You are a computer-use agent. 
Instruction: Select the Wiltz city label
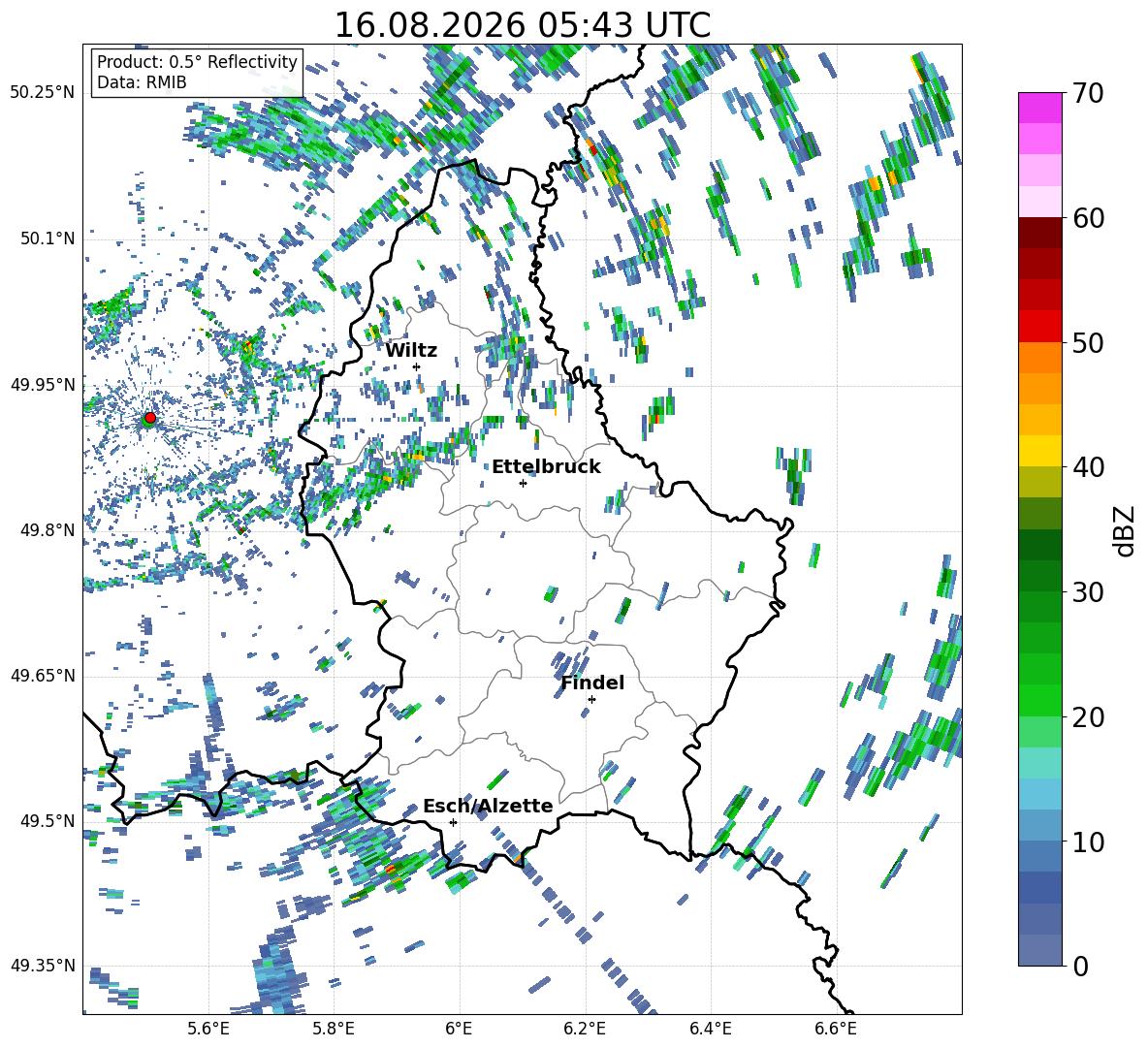[x=411, y=350]
